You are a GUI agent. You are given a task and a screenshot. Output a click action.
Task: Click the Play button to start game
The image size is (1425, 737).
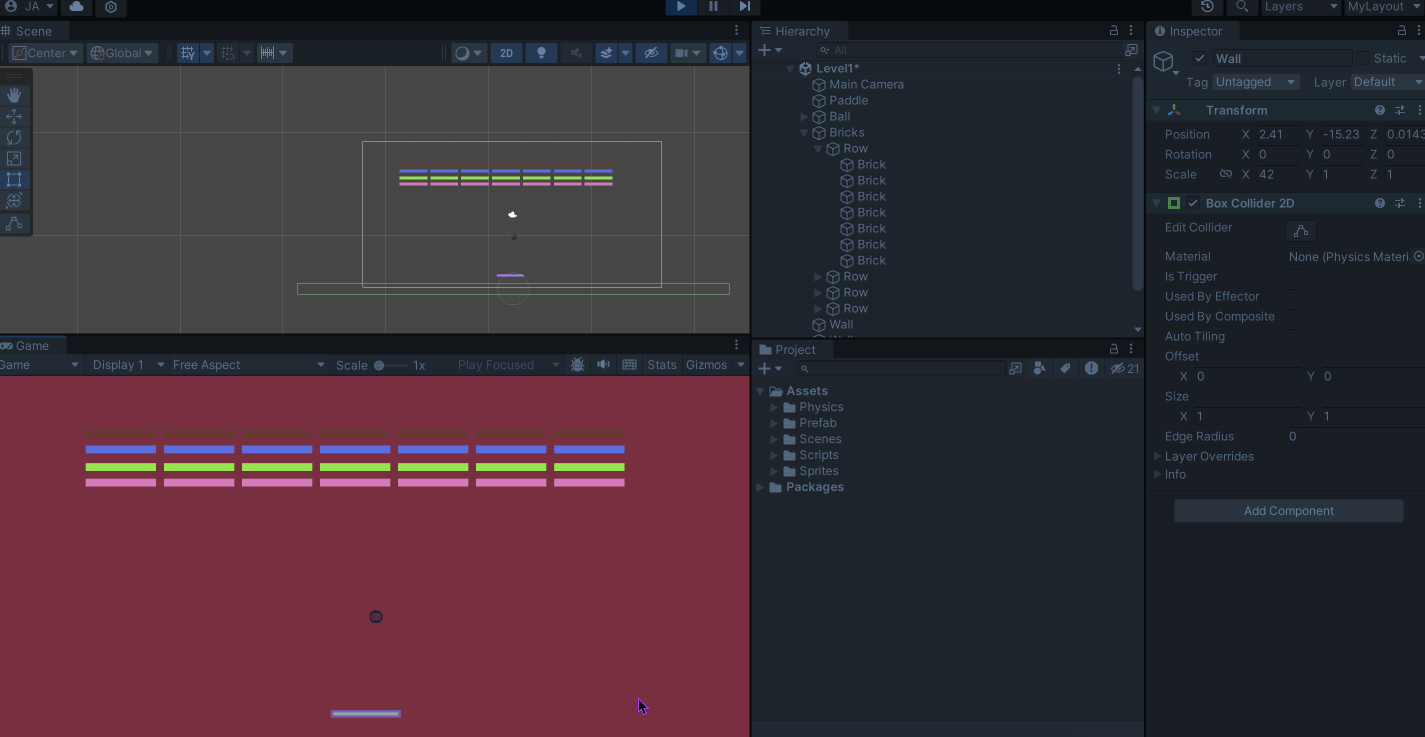pos(681,7)
